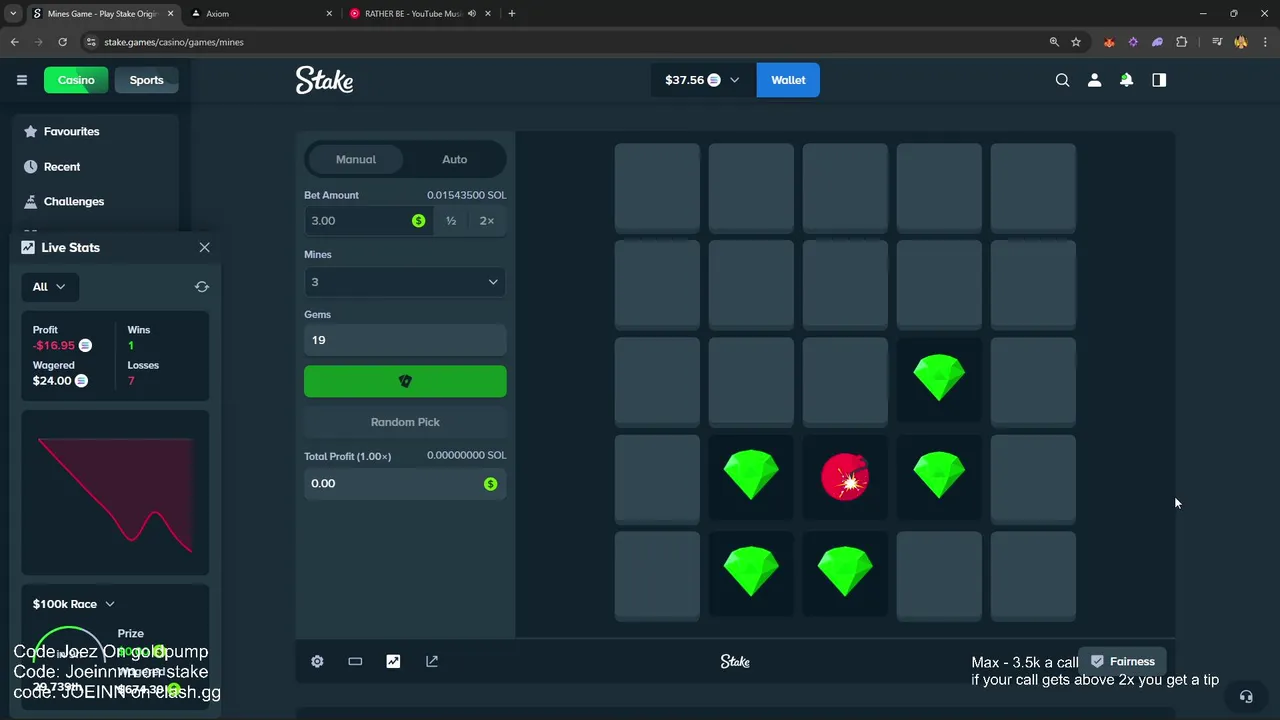Click the Random Pick button

point(405,422)
